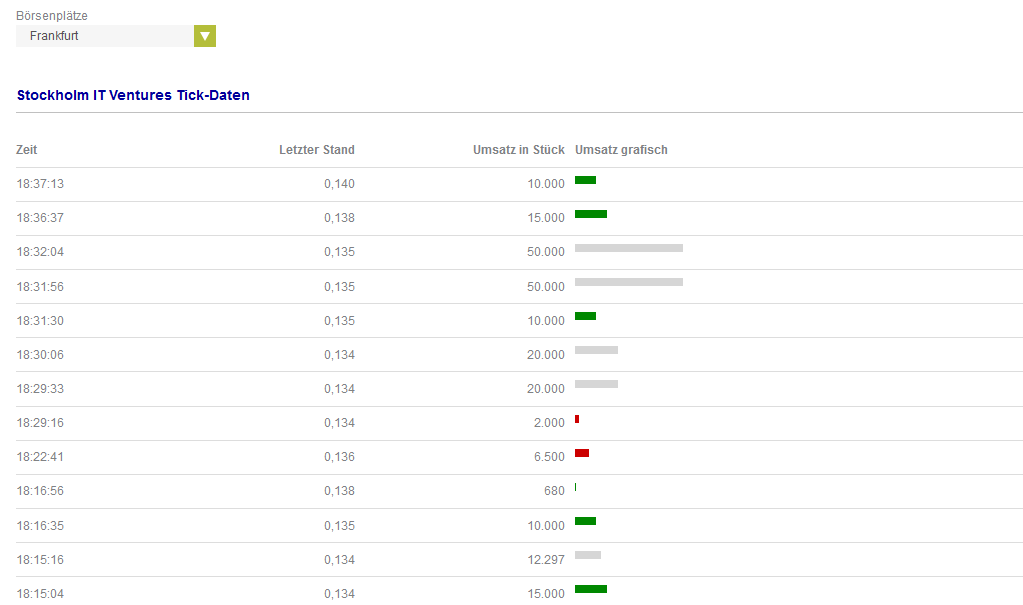The width and height of the screenshot is (1023, 605).
Task: Select the time 18:32:04
Action: click(x=40, y=252)
